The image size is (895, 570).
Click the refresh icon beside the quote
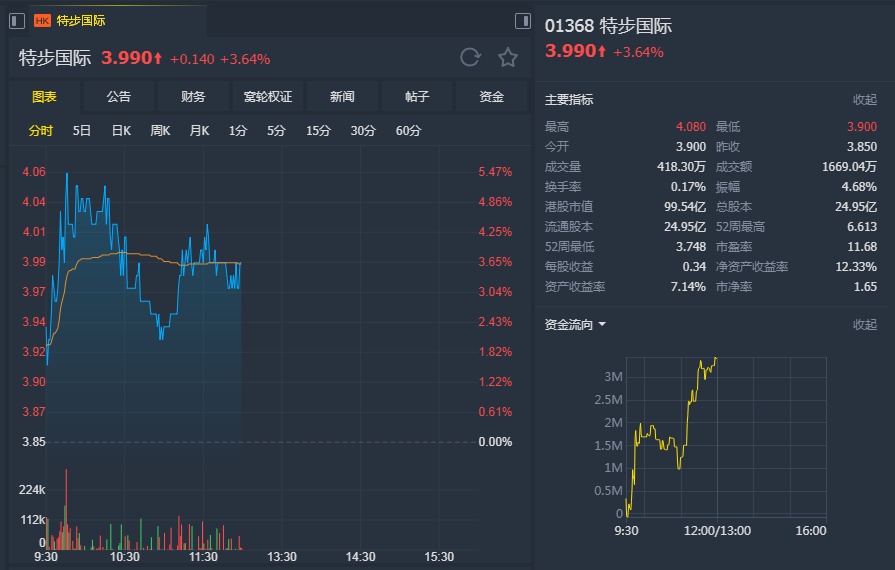[470, 58]
